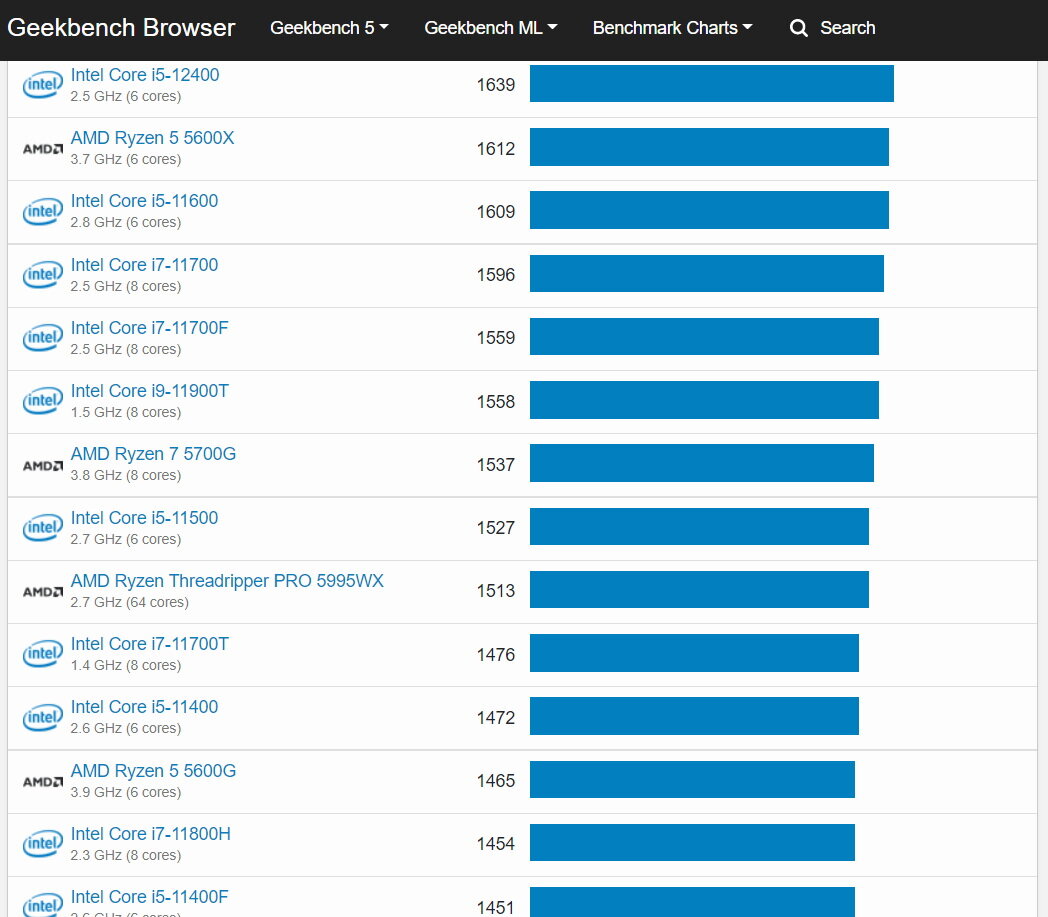Open the AMD Ryzen 5 5600X link
This screenshot has height=917, width=1048.
point(152,138)
